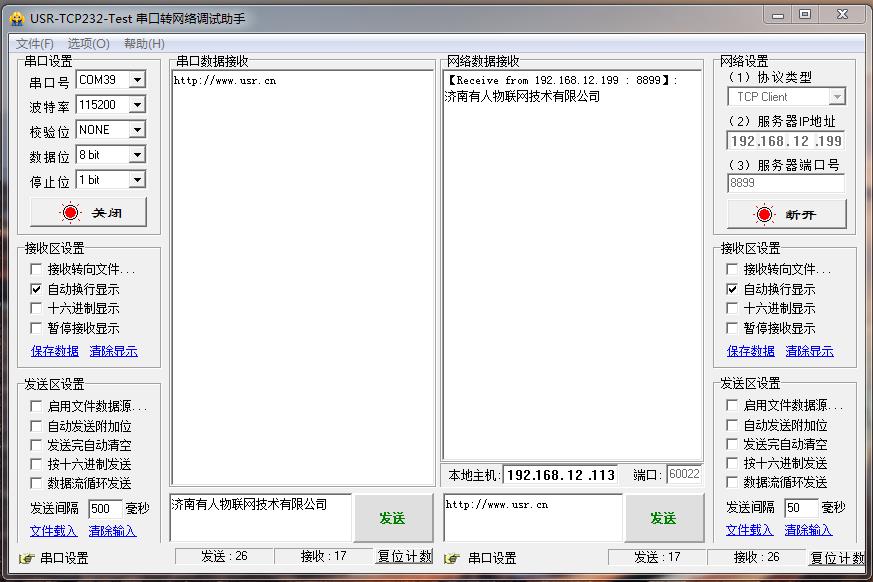Click the app icon in title bar

tap(15, 19)
